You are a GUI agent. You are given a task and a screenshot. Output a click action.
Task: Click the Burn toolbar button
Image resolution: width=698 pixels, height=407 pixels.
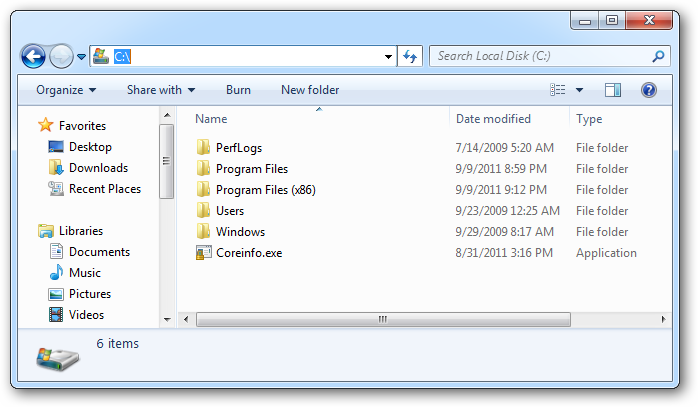point(238,90)
